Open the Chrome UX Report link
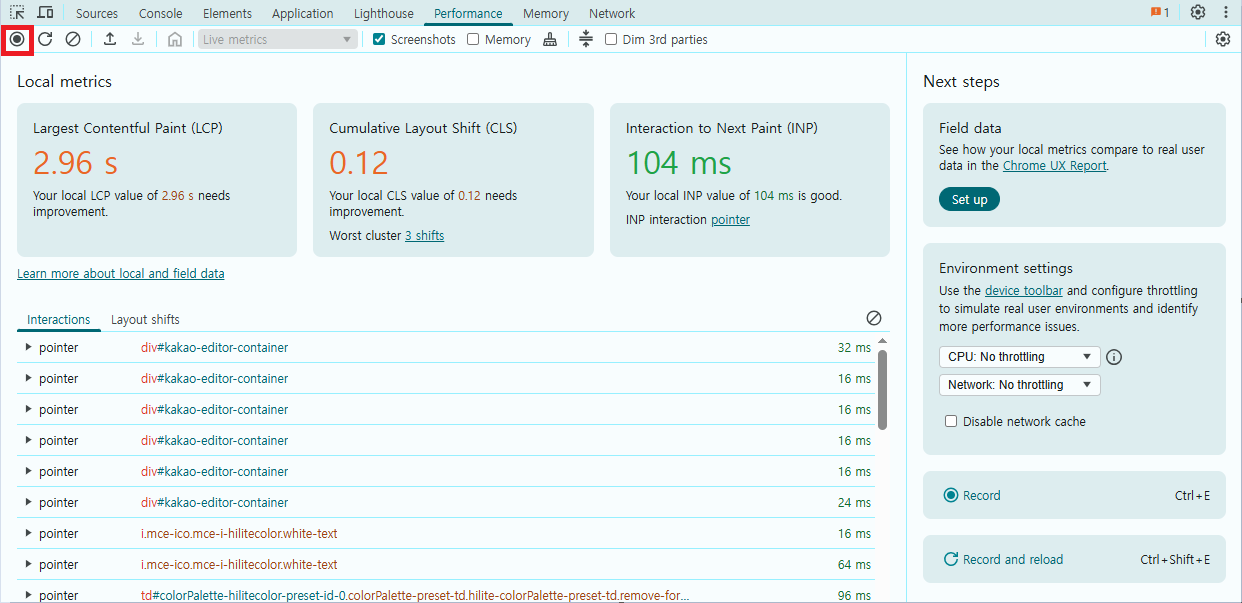Viewport: 1242px width, 603px height. point(1055,166)
